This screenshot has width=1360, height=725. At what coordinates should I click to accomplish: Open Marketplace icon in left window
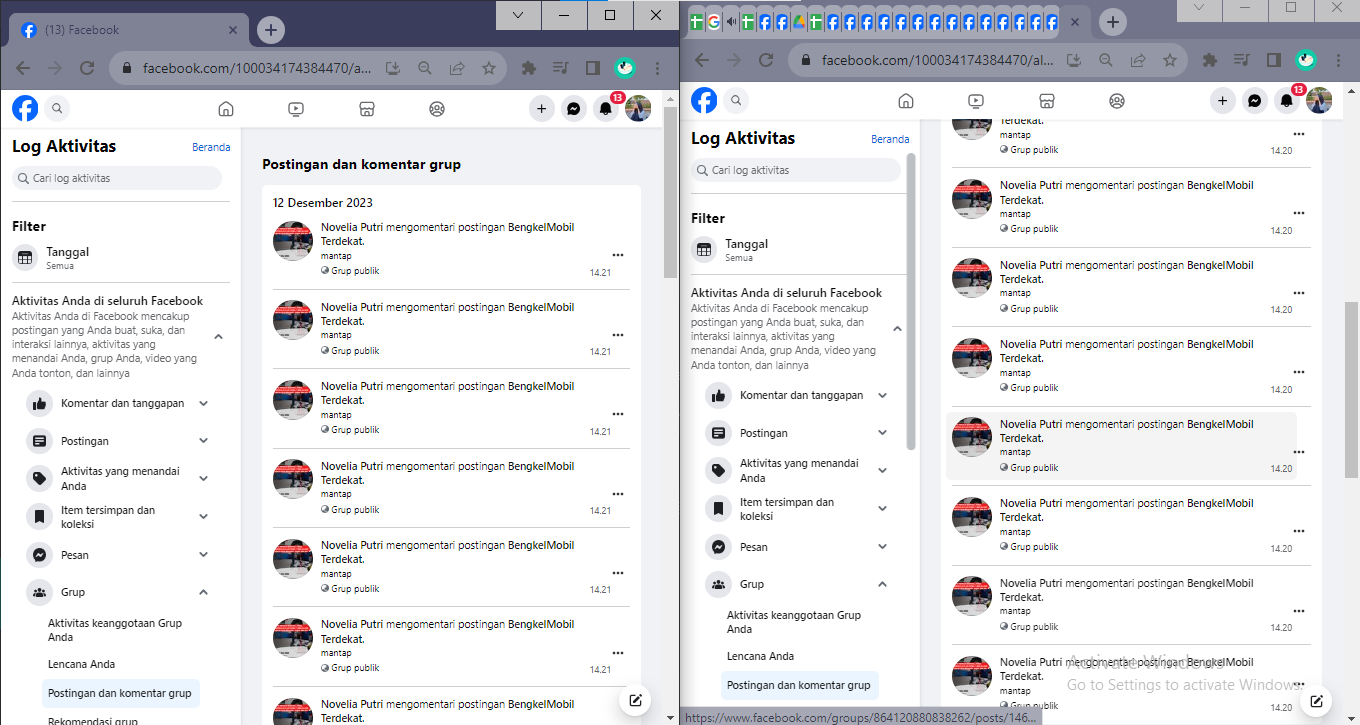tap(367, 109)
